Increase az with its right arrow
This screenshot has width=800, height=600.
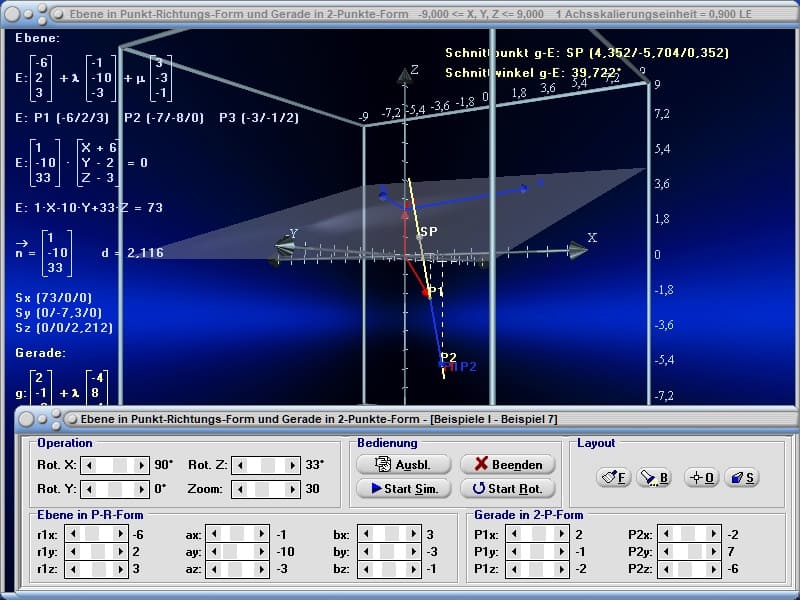coord(262,568)
